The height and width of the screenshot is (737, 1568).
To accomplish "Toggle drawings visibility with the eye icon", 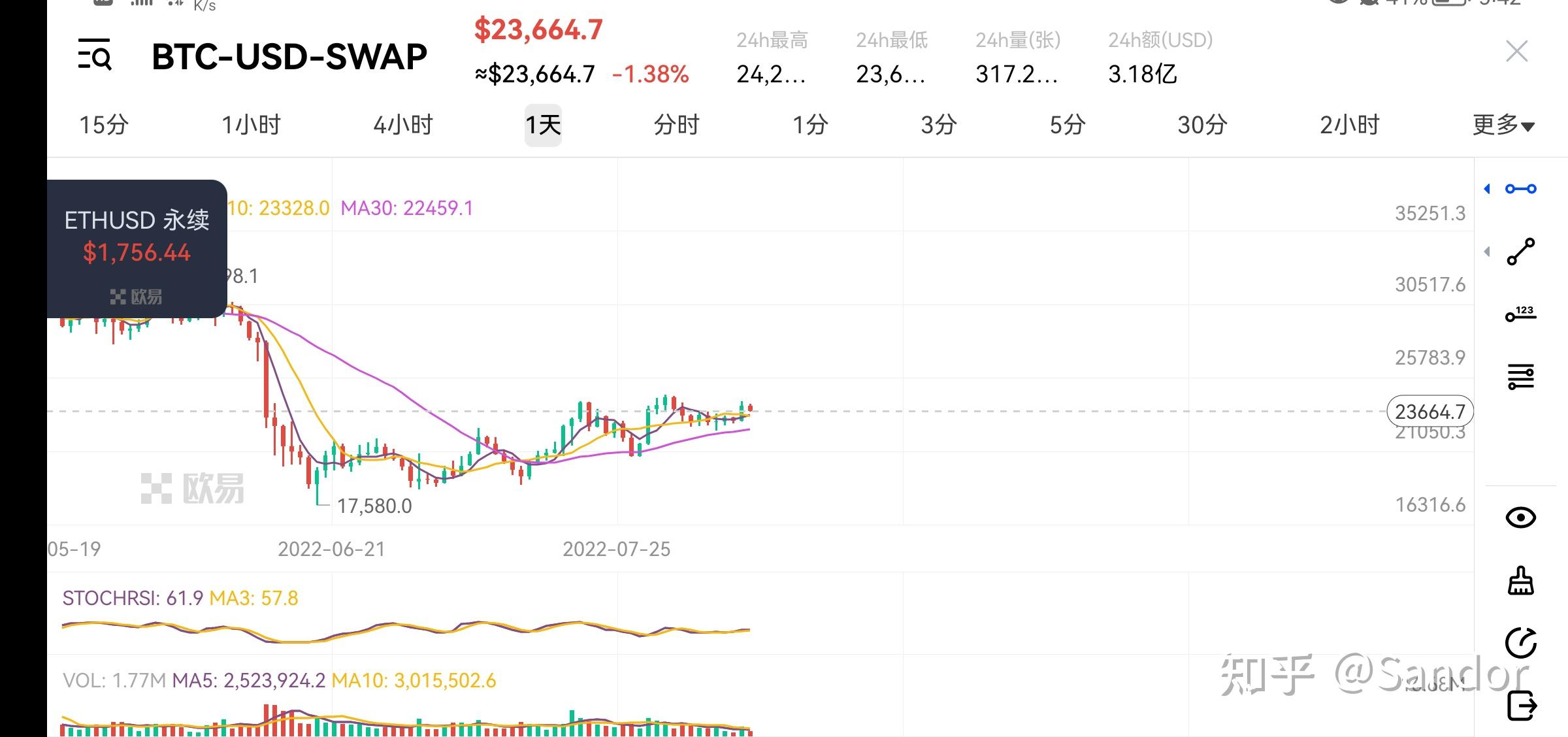I will tap(1521, 518).
